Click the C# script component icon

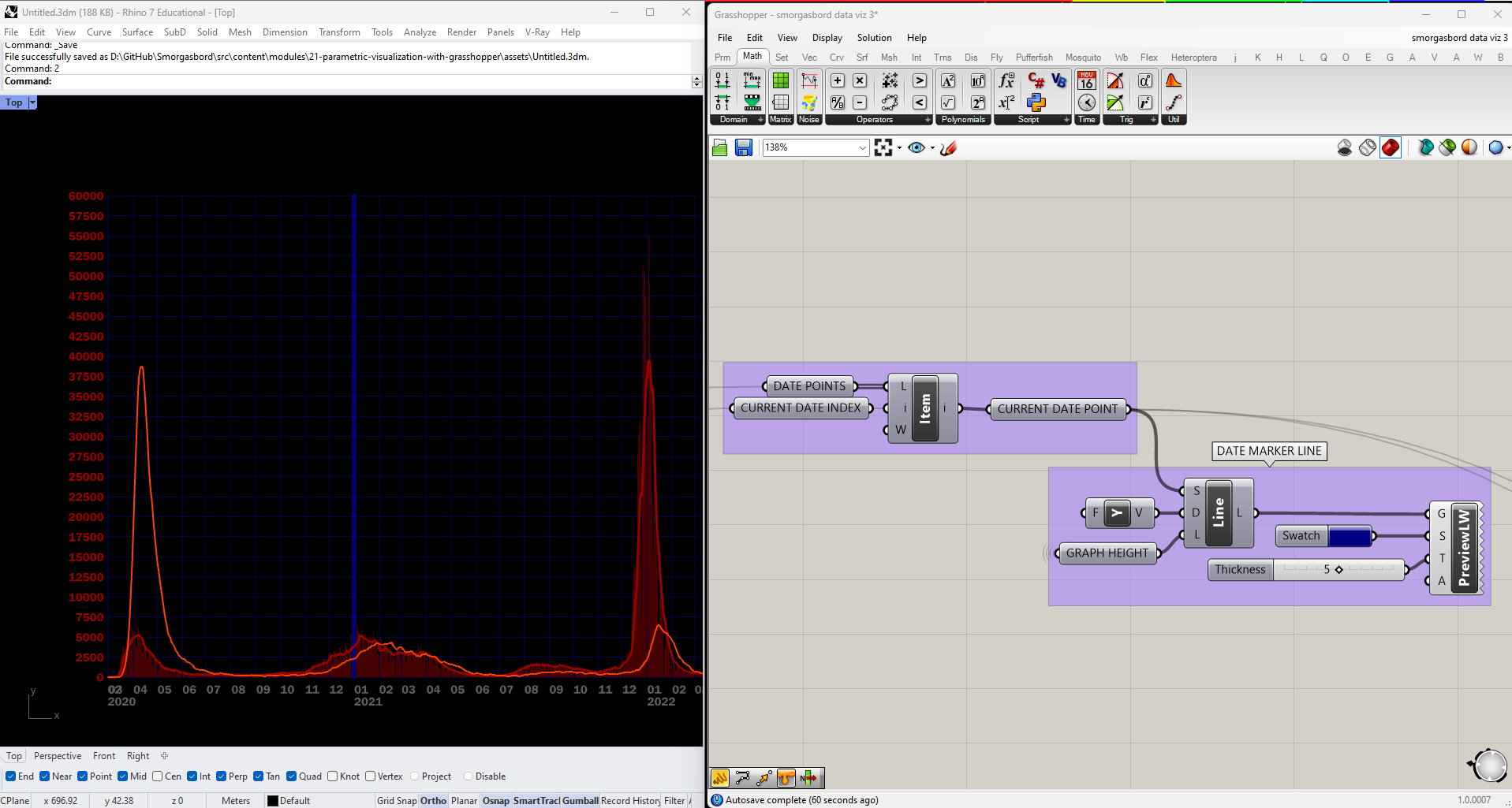1036,80
